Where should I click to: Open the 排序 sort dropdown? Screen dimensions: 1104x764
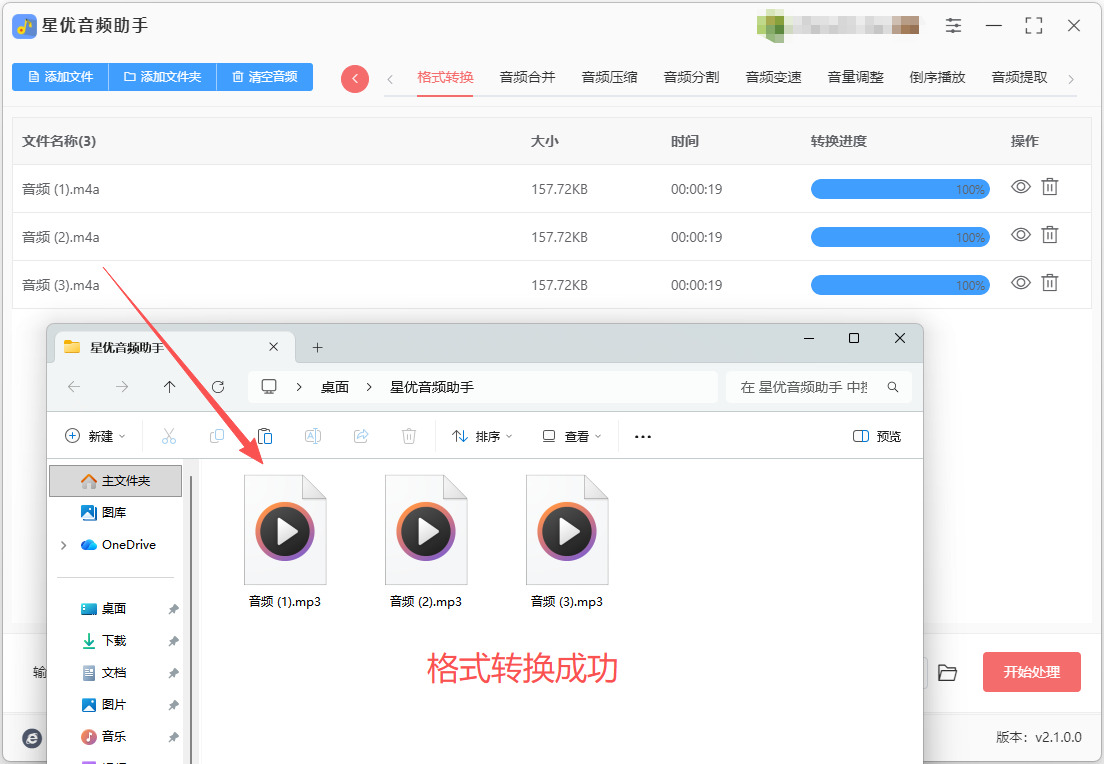click(x=482, y=436)
